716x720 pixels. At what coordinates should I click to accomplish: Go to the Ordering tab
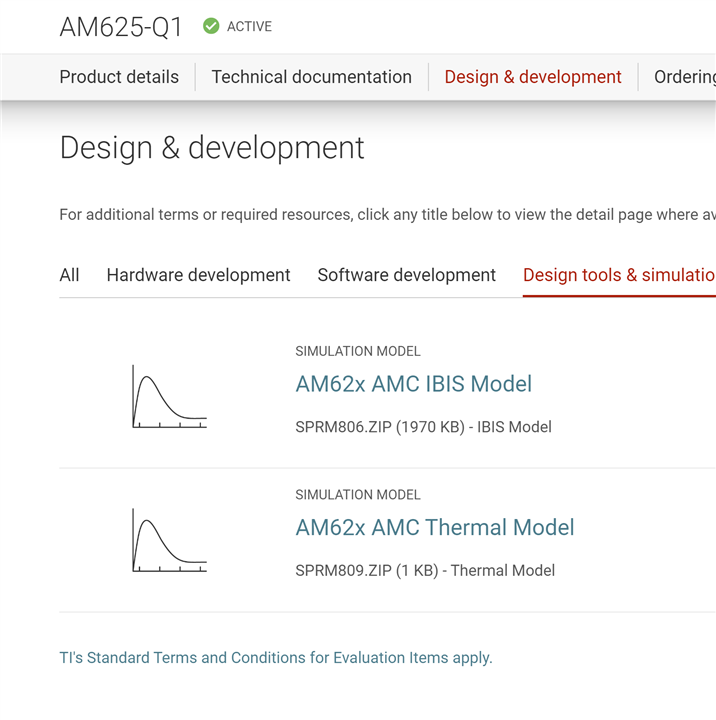[x=685, y=77]
